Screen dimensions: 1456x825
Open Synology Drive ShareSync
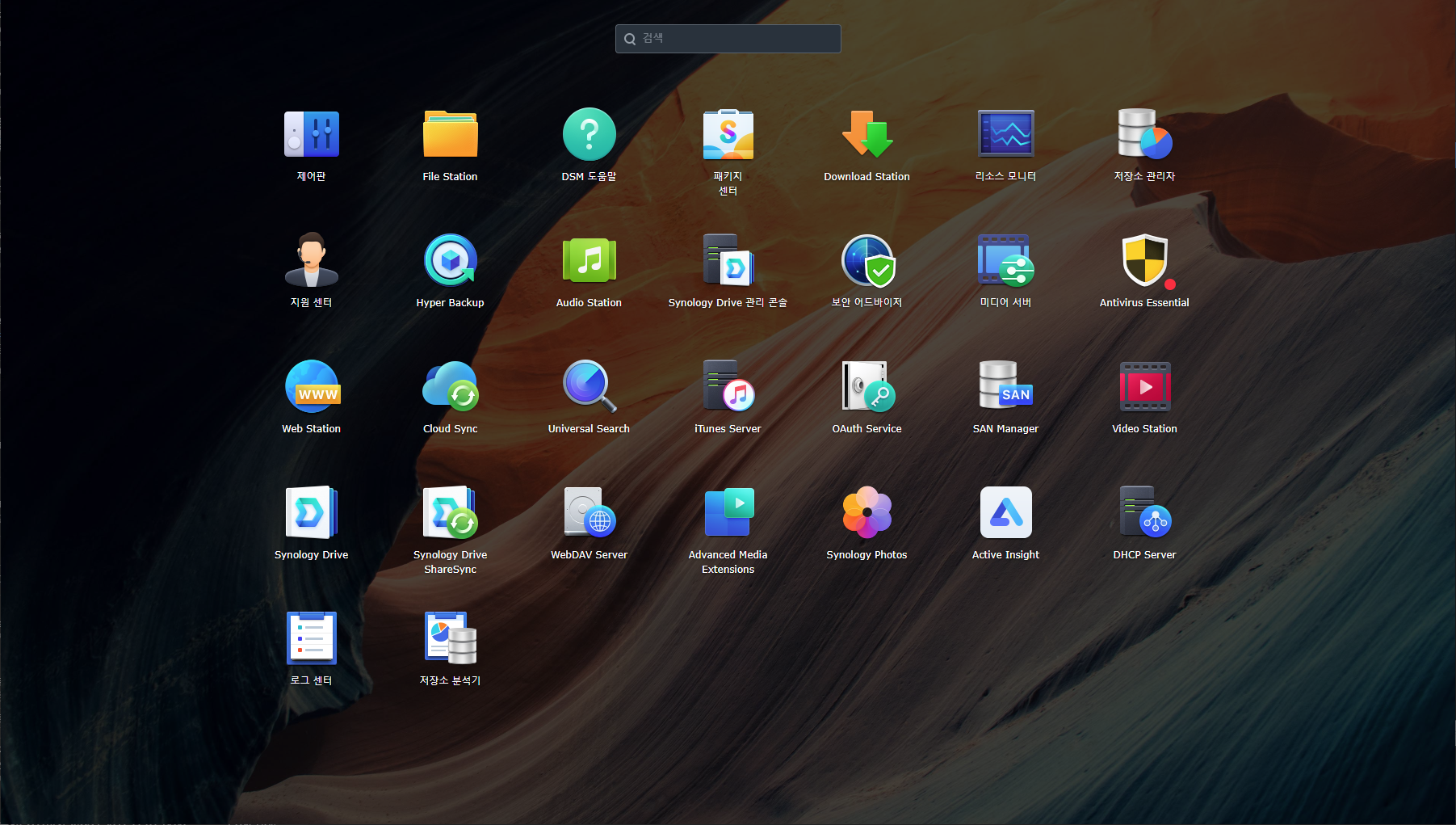(x=451, y=512)
